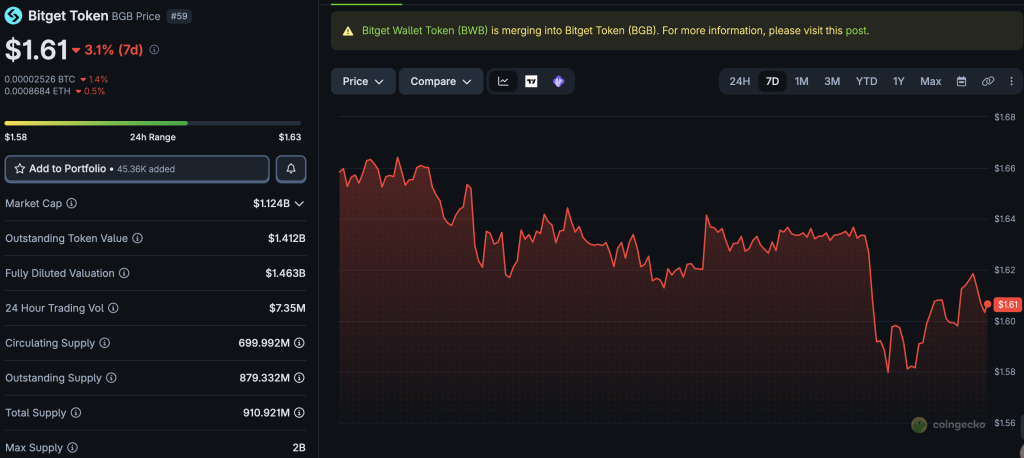
Task: Select 1M chart range
Action: coord(801,82)
